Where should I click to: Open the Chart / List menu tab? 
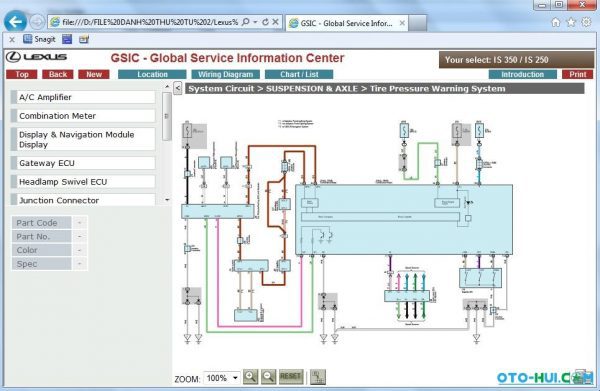tap(299, 74)
